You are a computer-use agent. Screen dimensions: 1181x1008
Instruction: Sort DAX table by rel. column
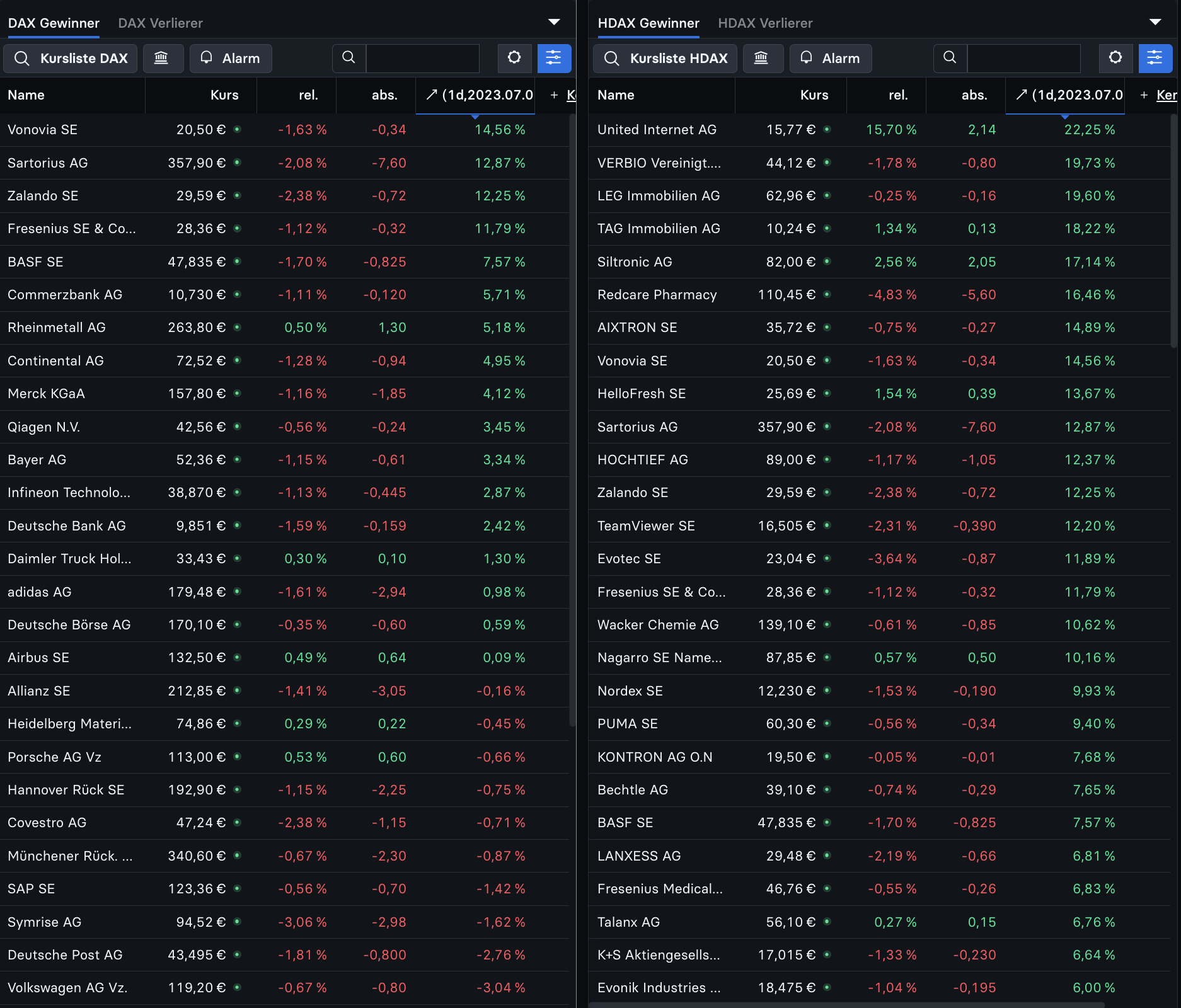point(296,95)
